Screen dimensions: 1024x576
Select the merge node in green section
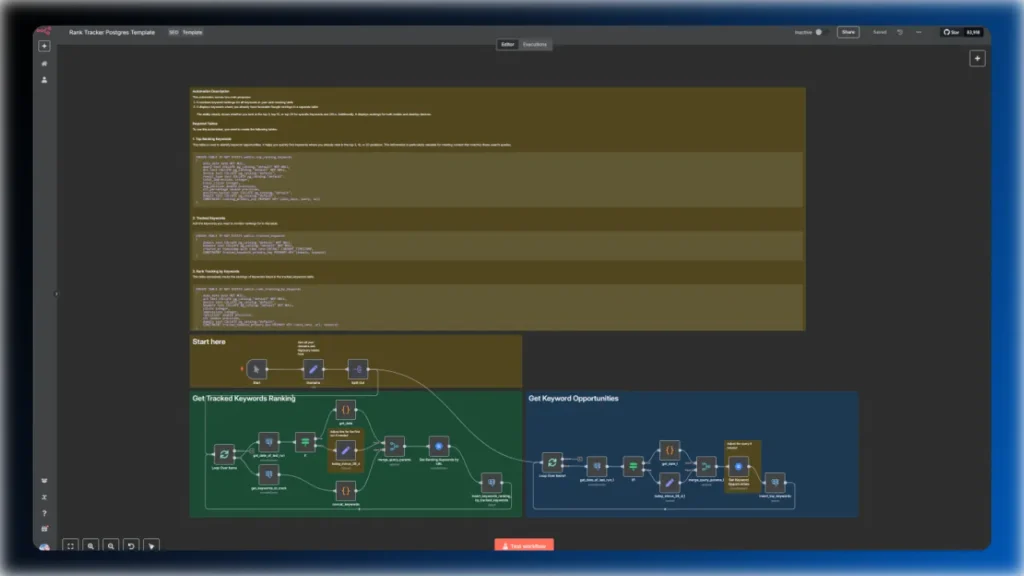click(x=394, y=446)
